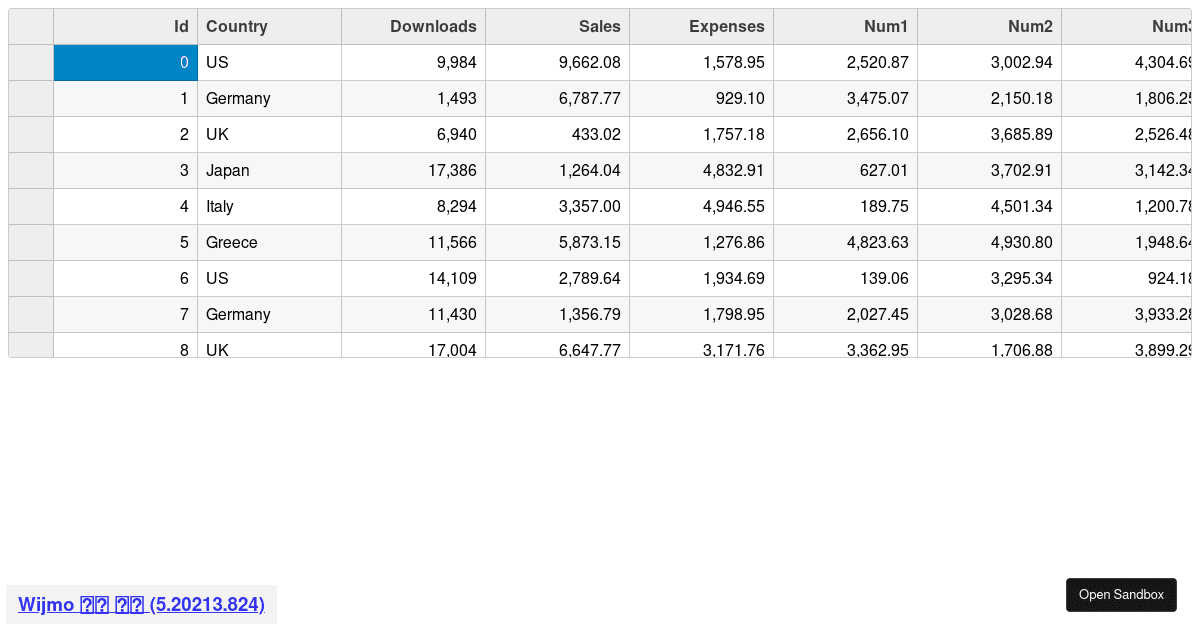Sort by the Sales column header

click(557, 27)
